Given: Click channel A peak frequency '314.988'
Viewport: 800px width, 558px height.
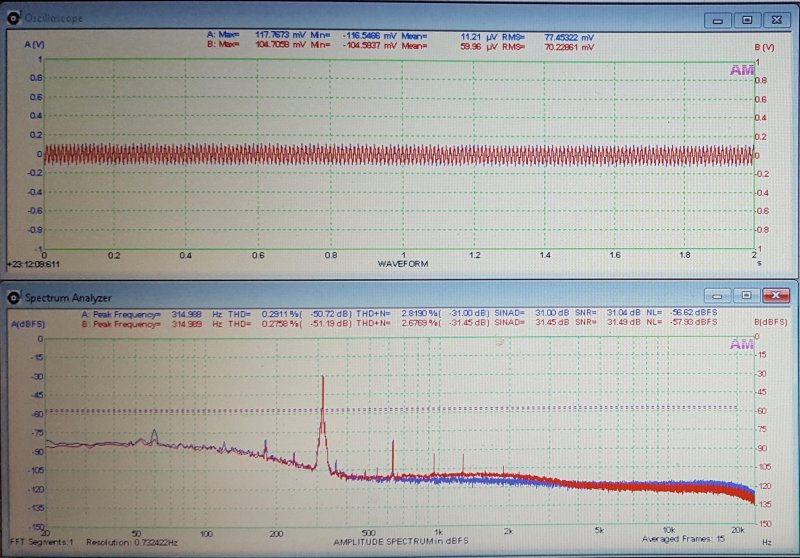Looking at the screenshot, I should (187, 314).
